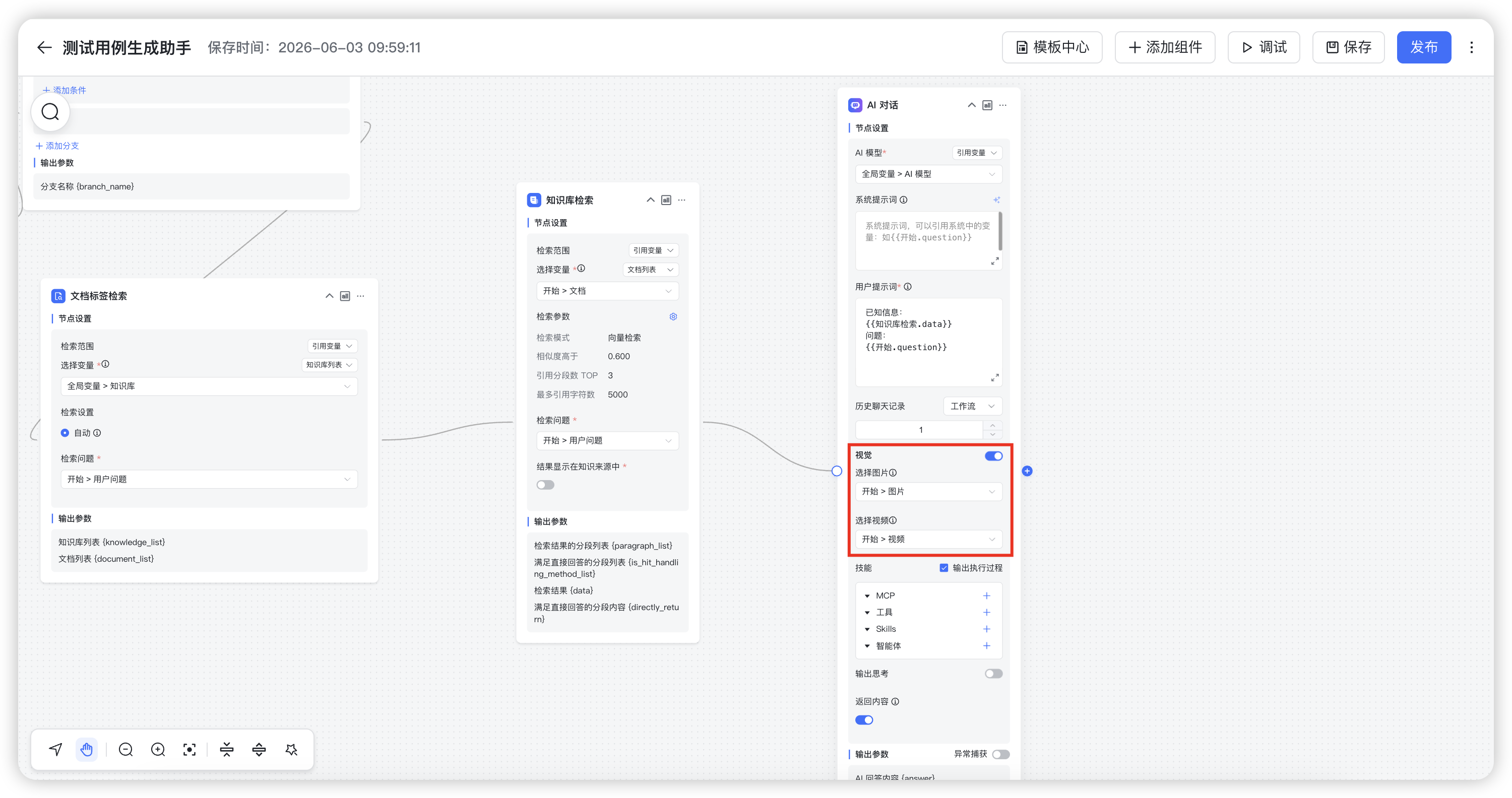Expand the 系统提示词 editor fullscreen icon

click(x=995, y=261)
